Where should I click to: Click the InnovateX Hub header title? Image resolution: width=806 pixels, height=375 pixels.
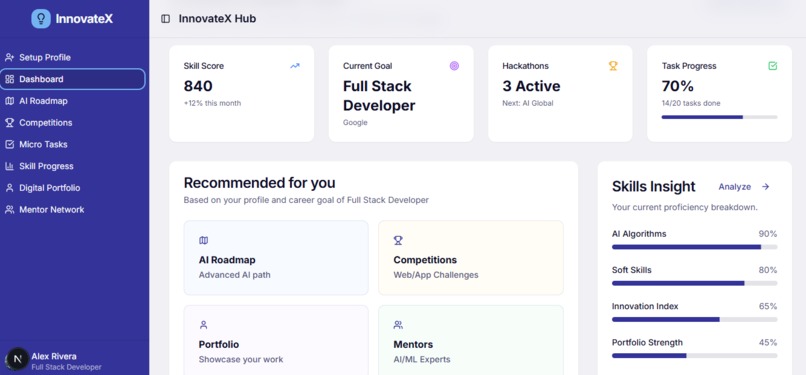(217, 19)
